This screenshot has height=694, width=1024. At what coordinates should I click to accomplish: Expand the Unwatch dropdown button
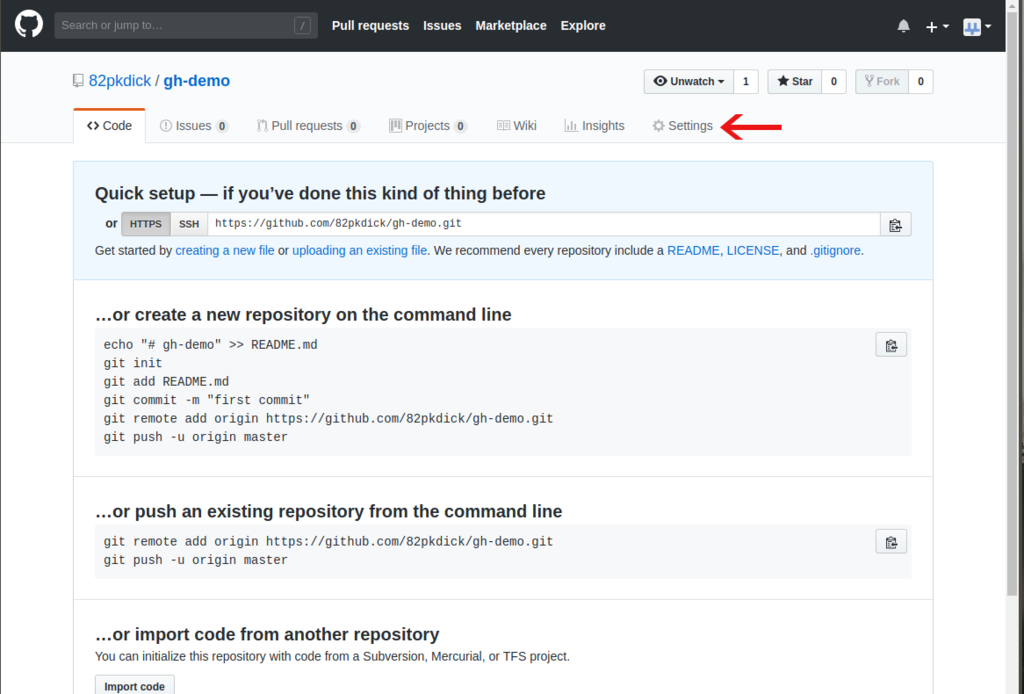[x=689, y=82]
